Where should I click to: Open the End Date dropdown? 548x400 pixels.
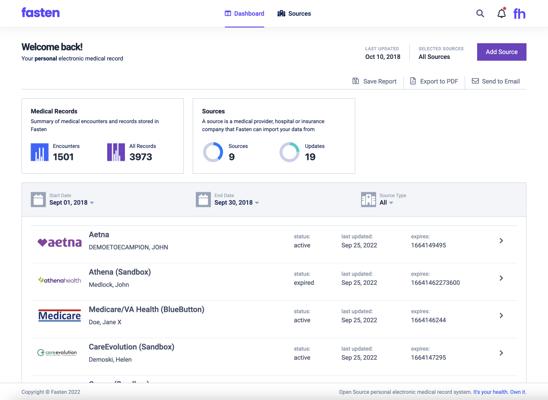tap(237, 203)
